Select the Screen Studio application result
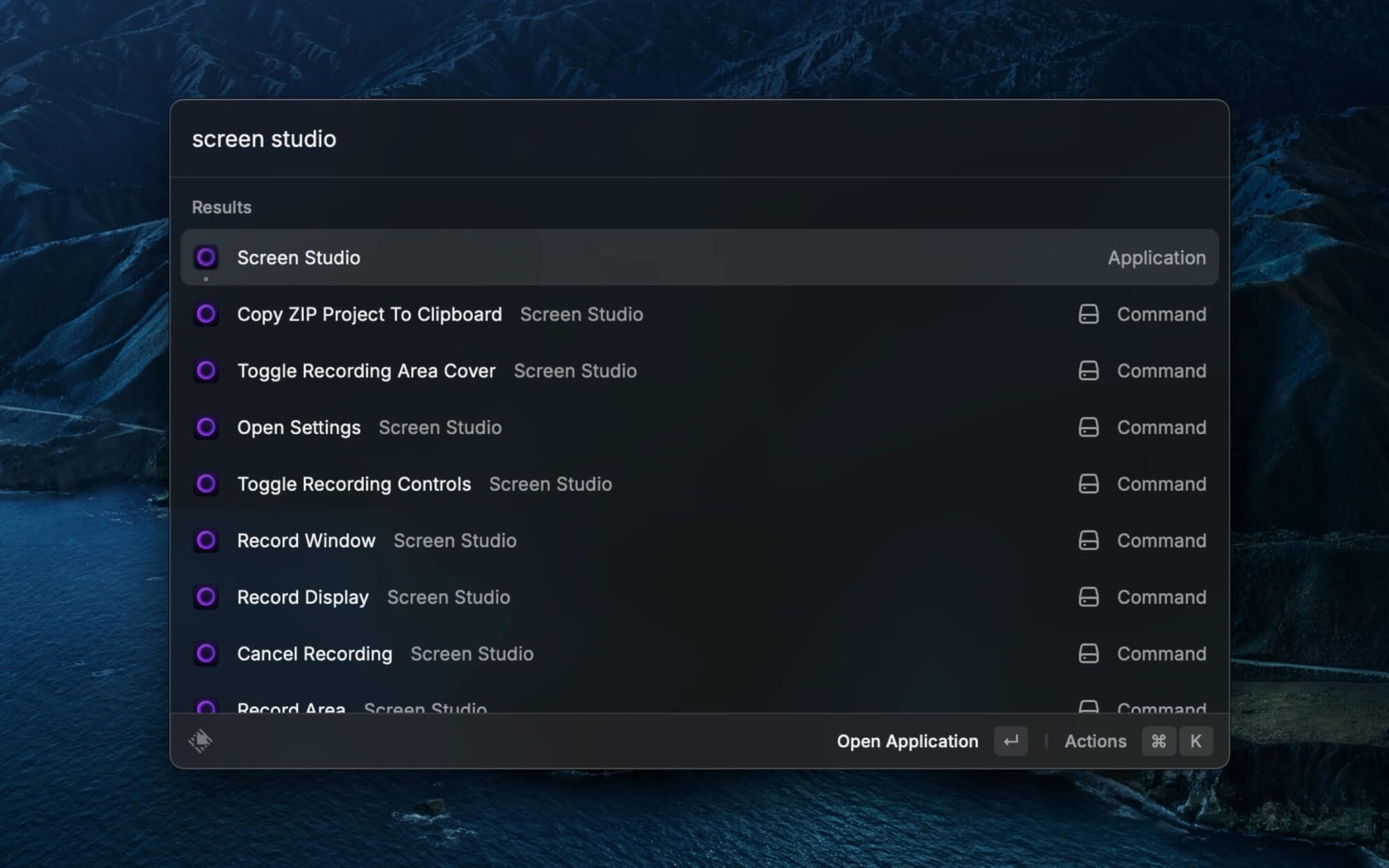Screen dimensions: 1389x868 point(699,258)
